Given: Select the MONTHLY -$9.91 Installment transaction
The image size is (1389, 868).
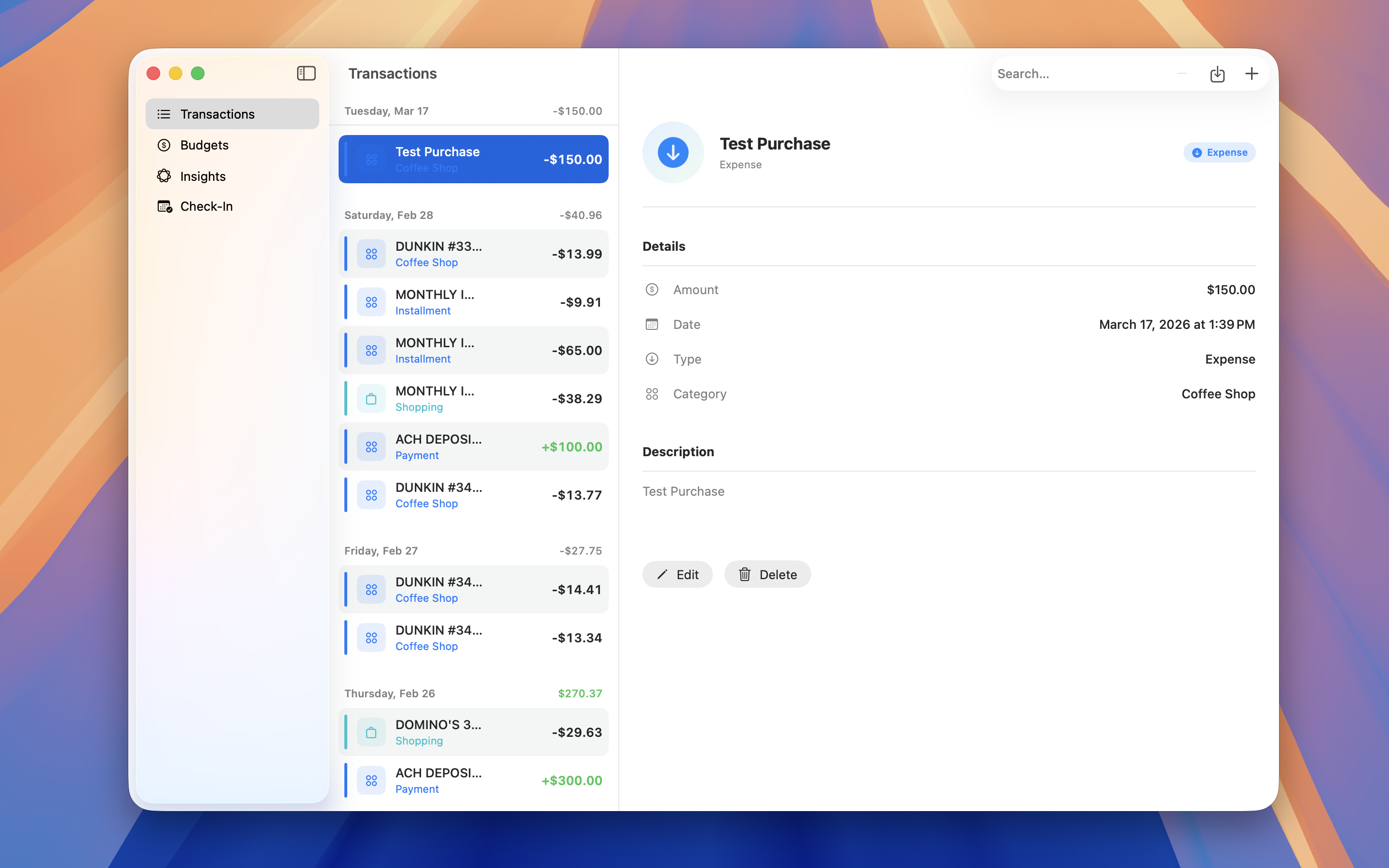Looking at the screenshot, I should coord(473,302).
